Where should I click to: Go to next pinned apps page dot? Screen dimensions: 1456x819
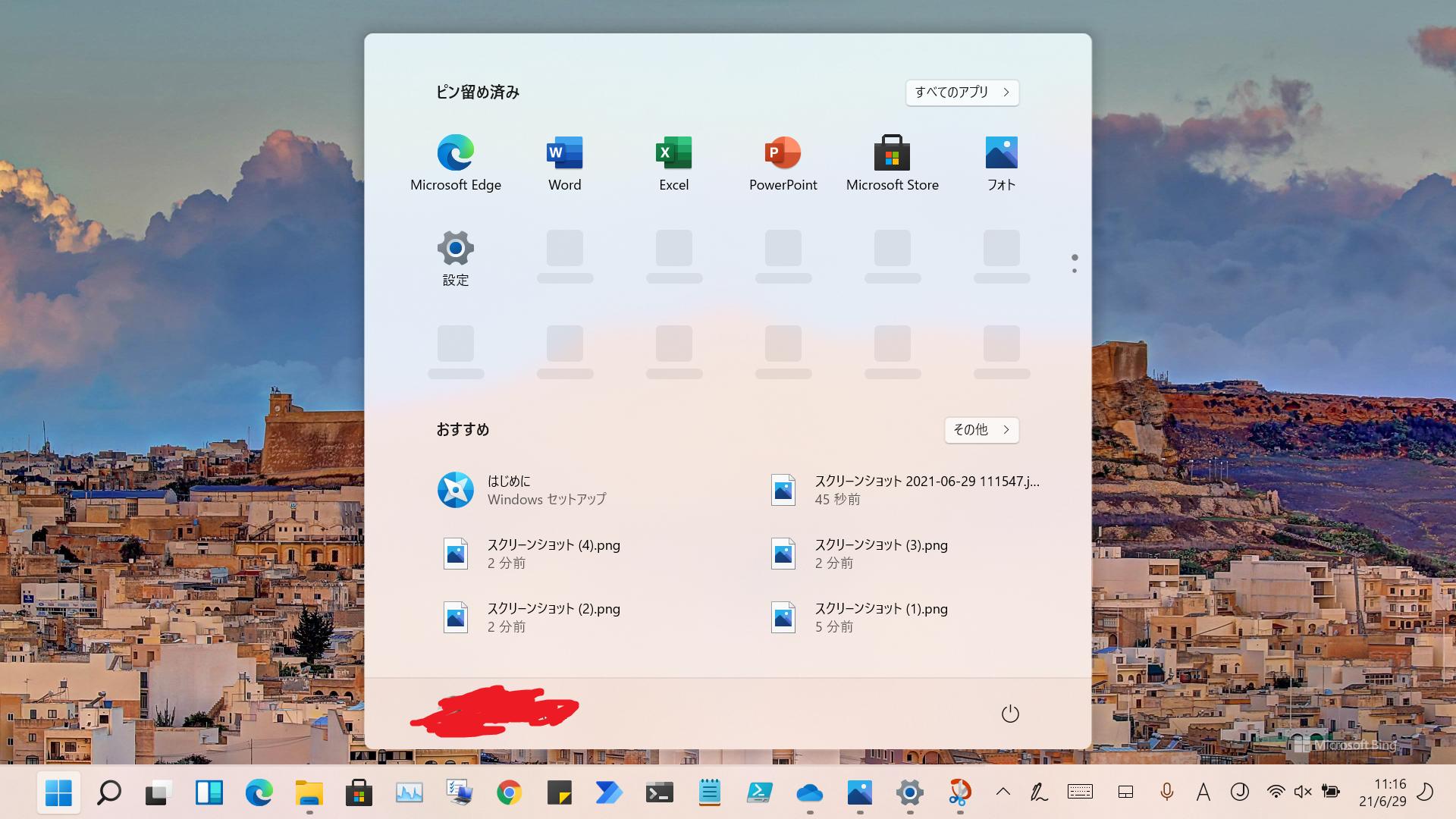pyautogui.click(x=1075, y=271)
